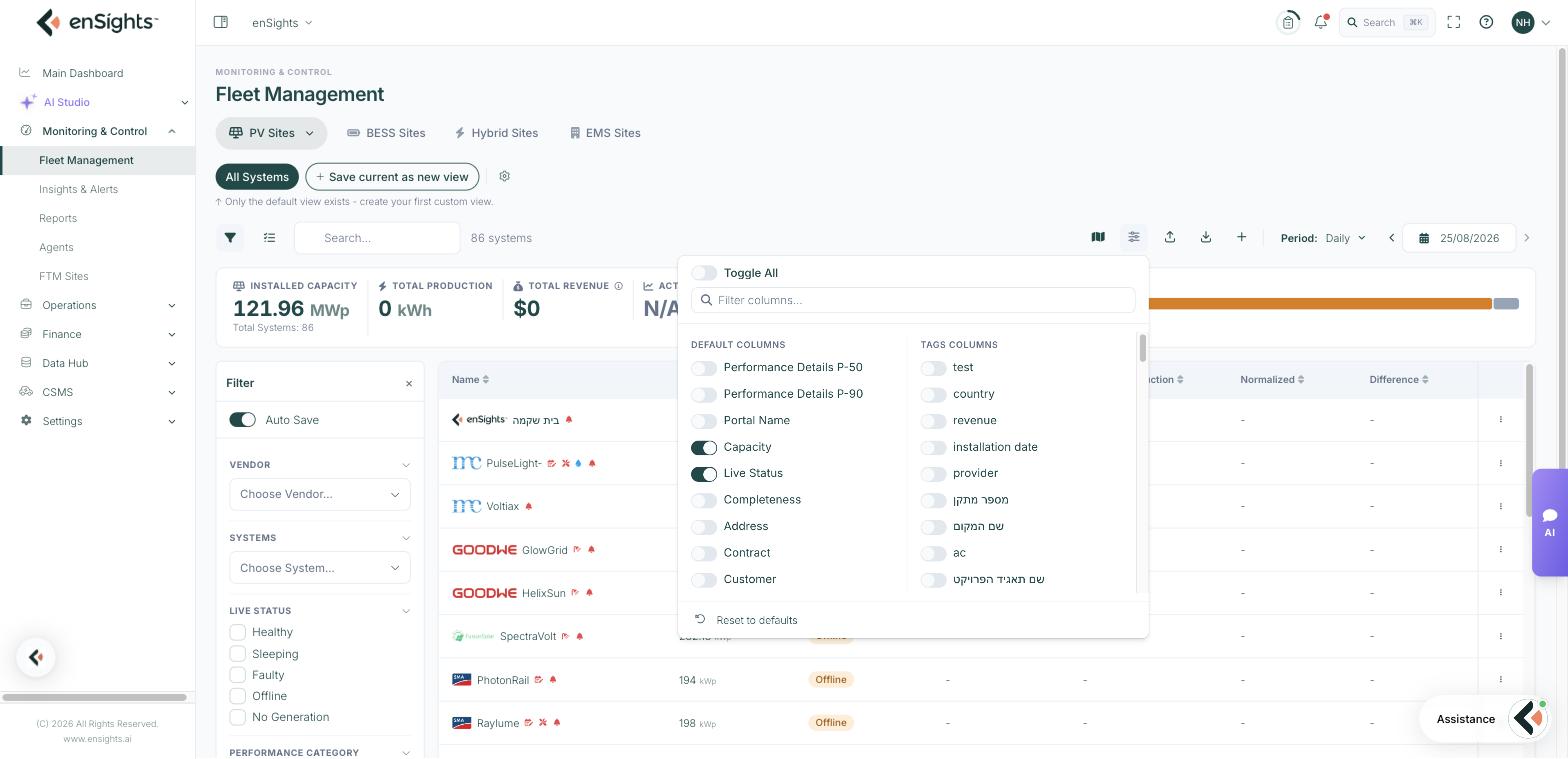Switch on Toggle All columns
Screen dimensions: 1568x759
[x=704, y=273]
